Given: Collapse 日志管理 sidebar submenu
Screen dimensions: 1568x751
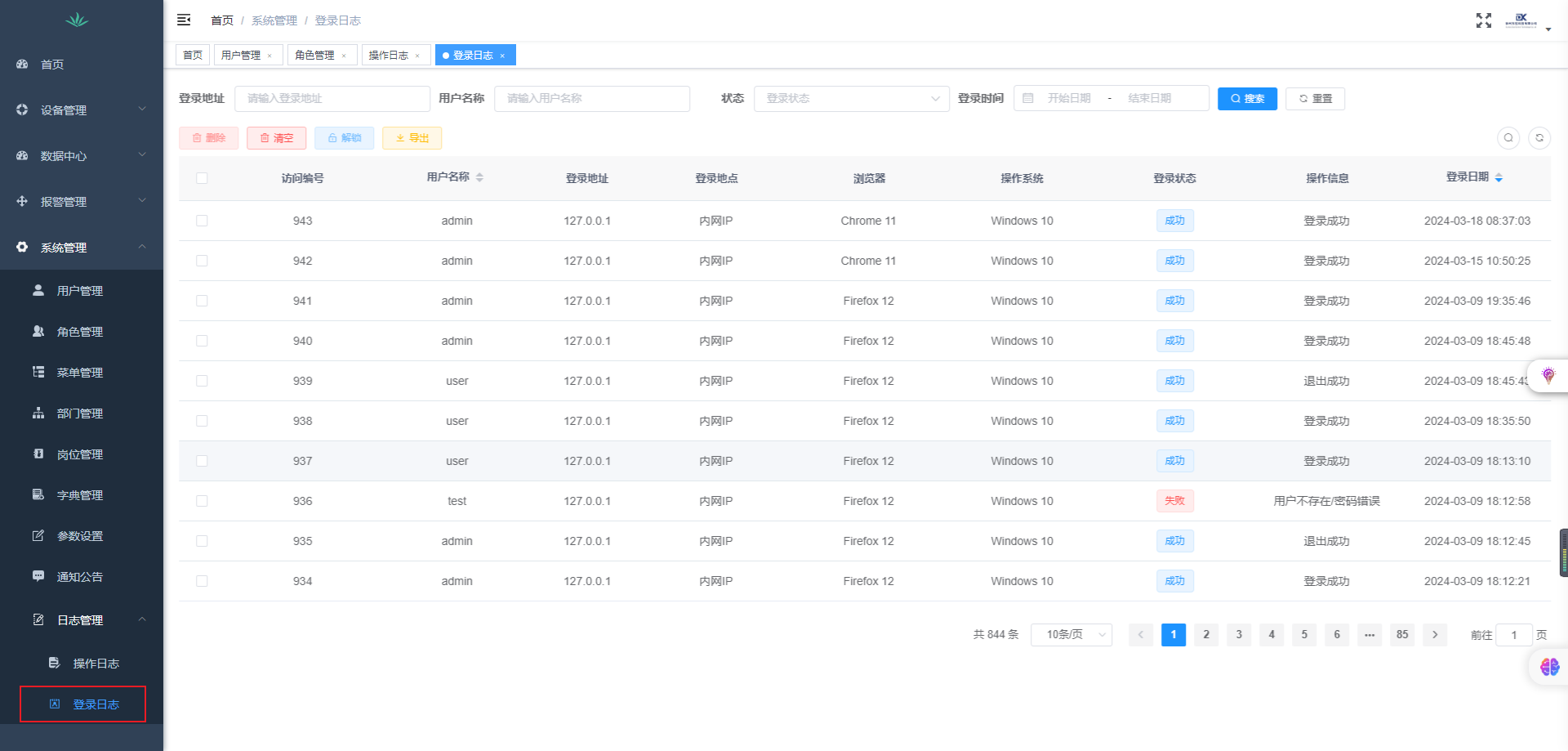Looking at the screenshot, I should [82, 619].
